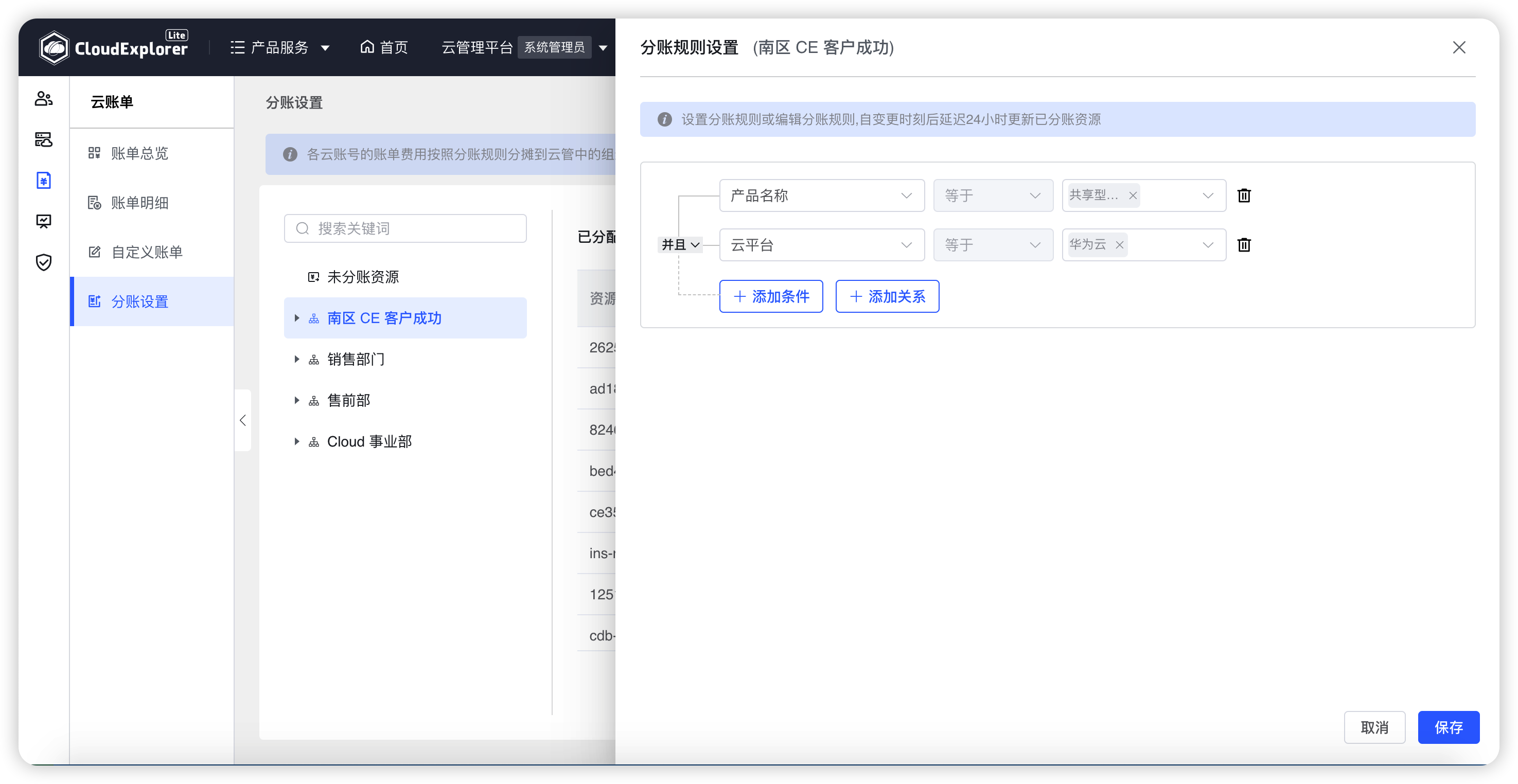
Task: Remove the 华为云 tag
Action: coord(1120,244)
